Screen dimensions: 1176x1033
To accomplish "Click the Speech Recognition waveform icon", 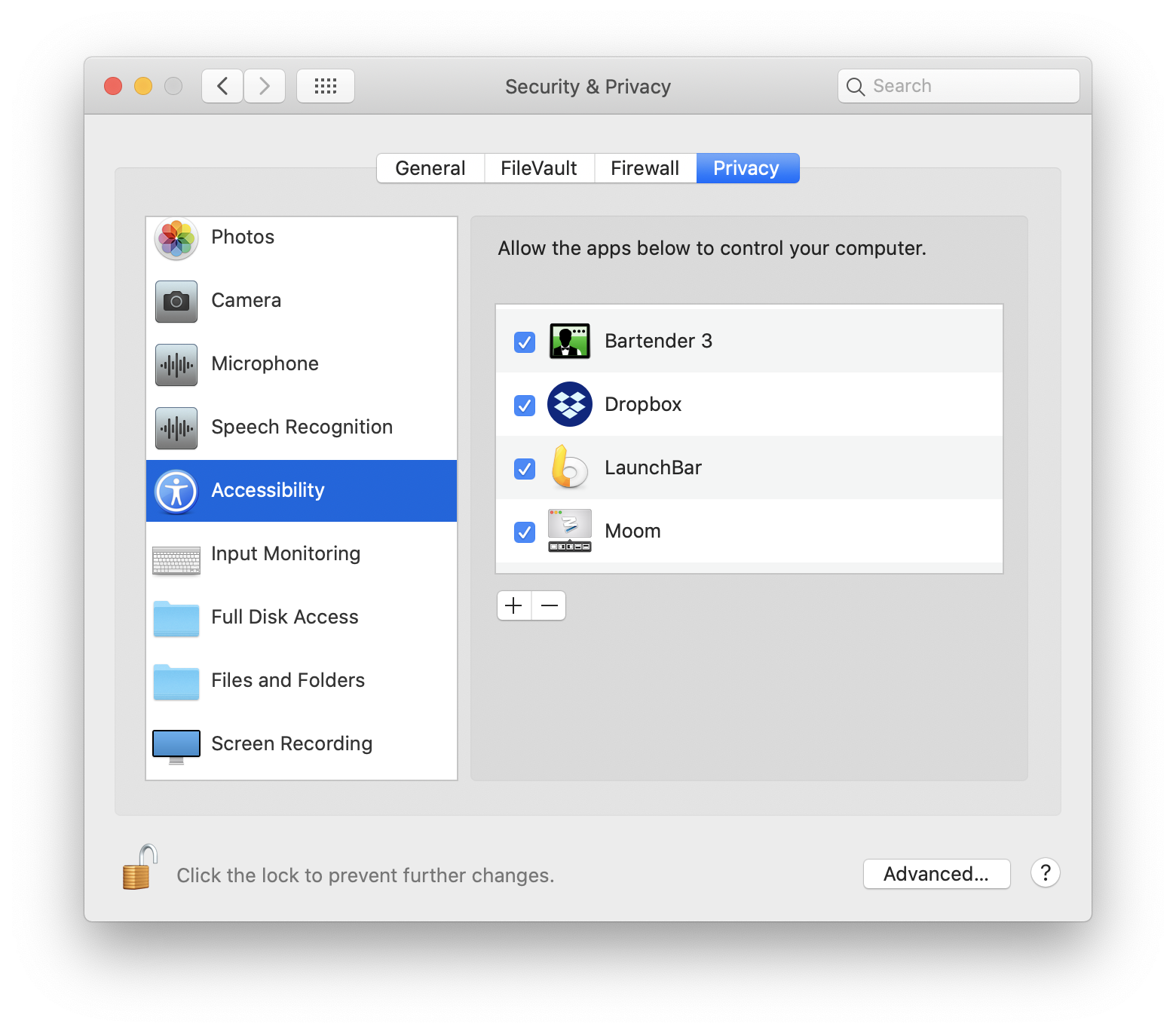I will [176, 428].
